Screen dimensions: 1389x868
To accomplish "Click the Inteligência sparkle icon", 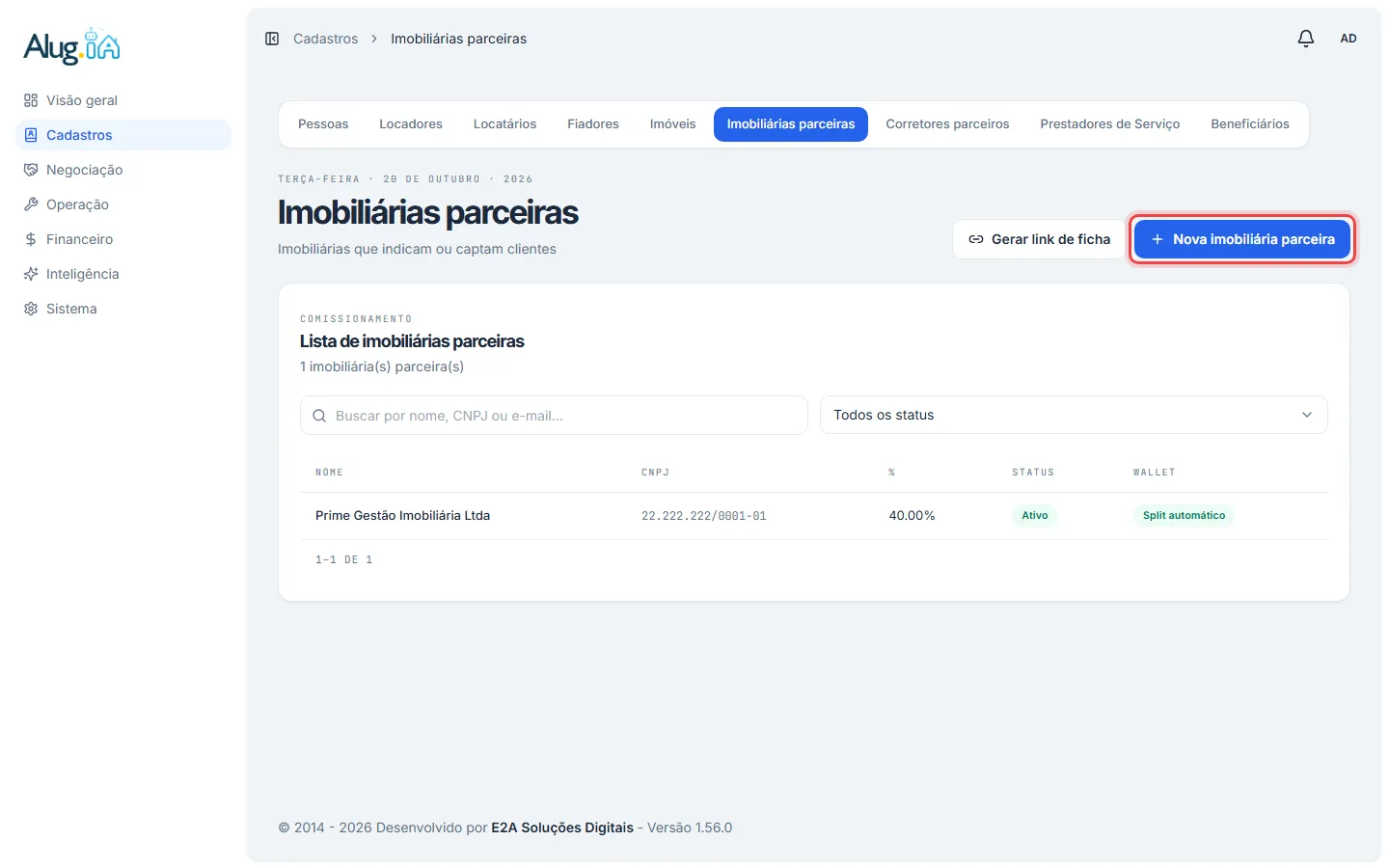I will (31, 274).
